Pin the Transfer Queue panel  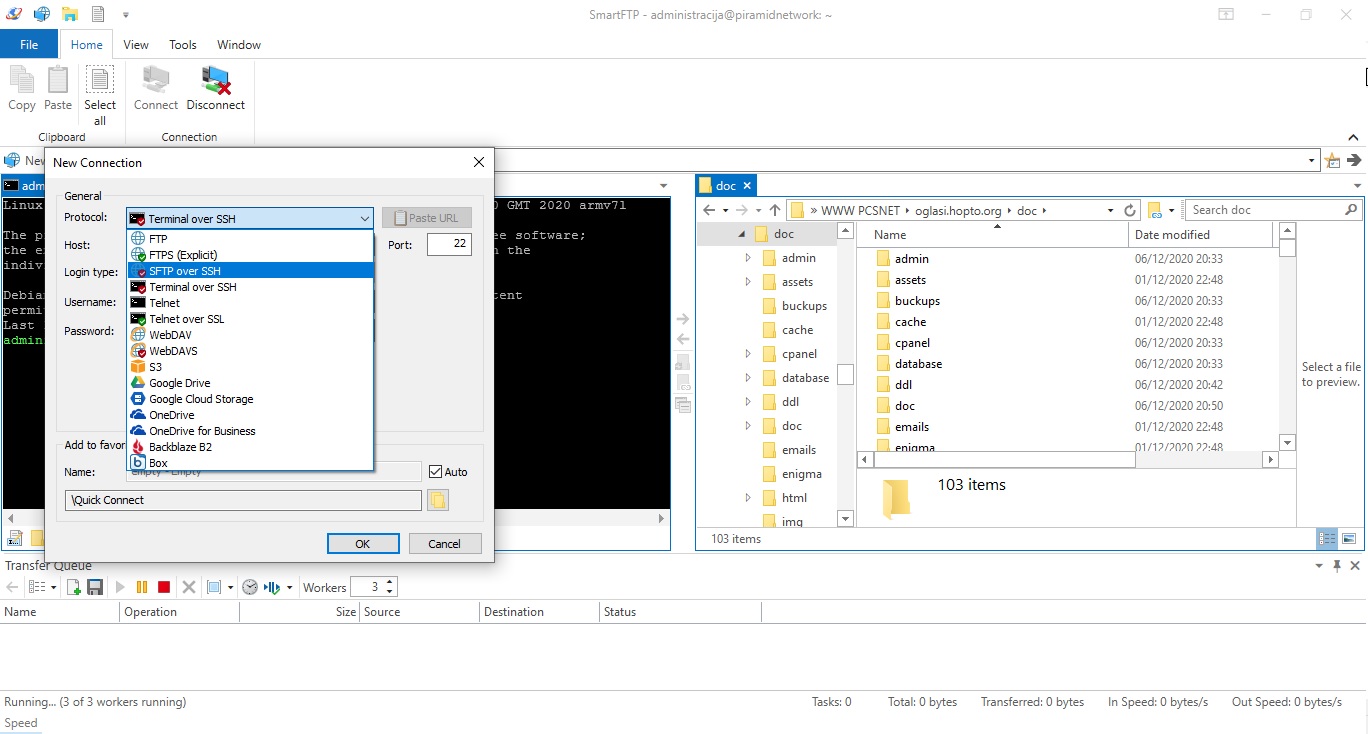click(x=1337, y=566)
